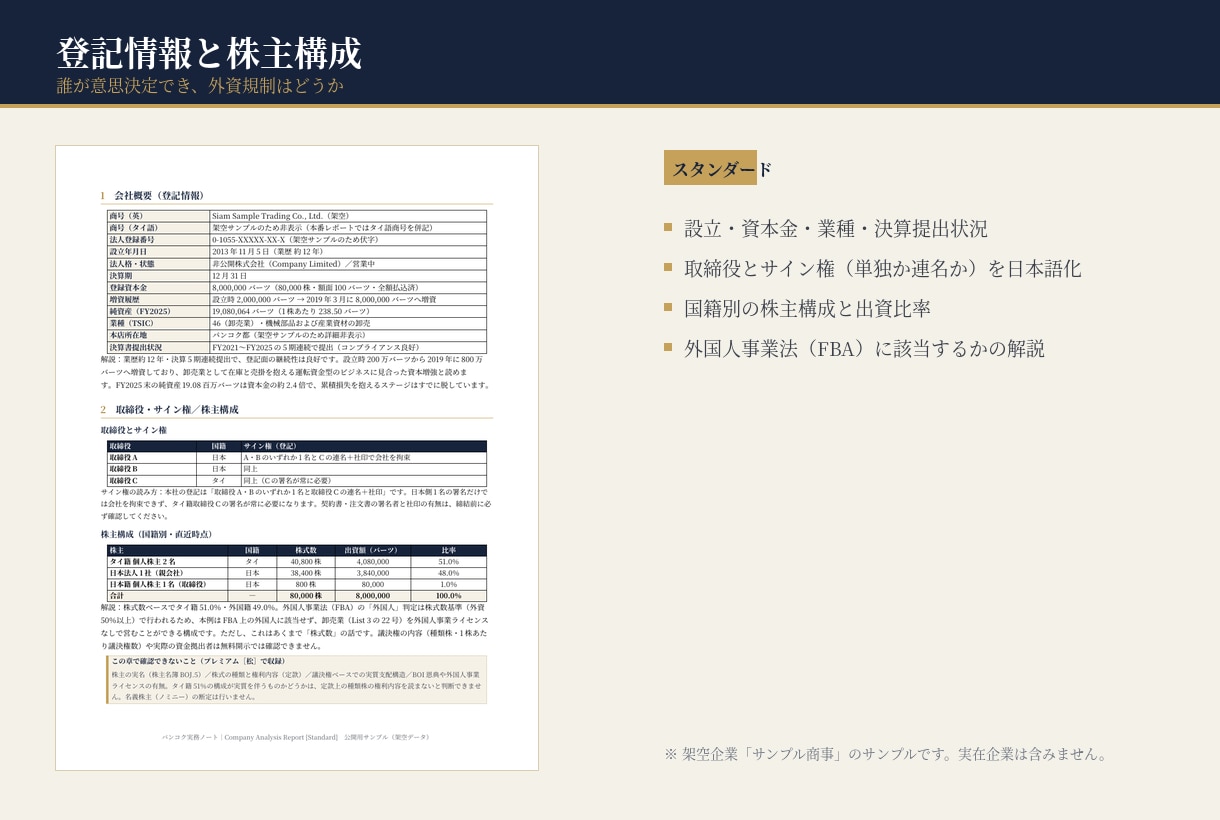The image size is (1220, 820).
Task: Click the 48.0% ratio cell
Action: click(448, 574)
